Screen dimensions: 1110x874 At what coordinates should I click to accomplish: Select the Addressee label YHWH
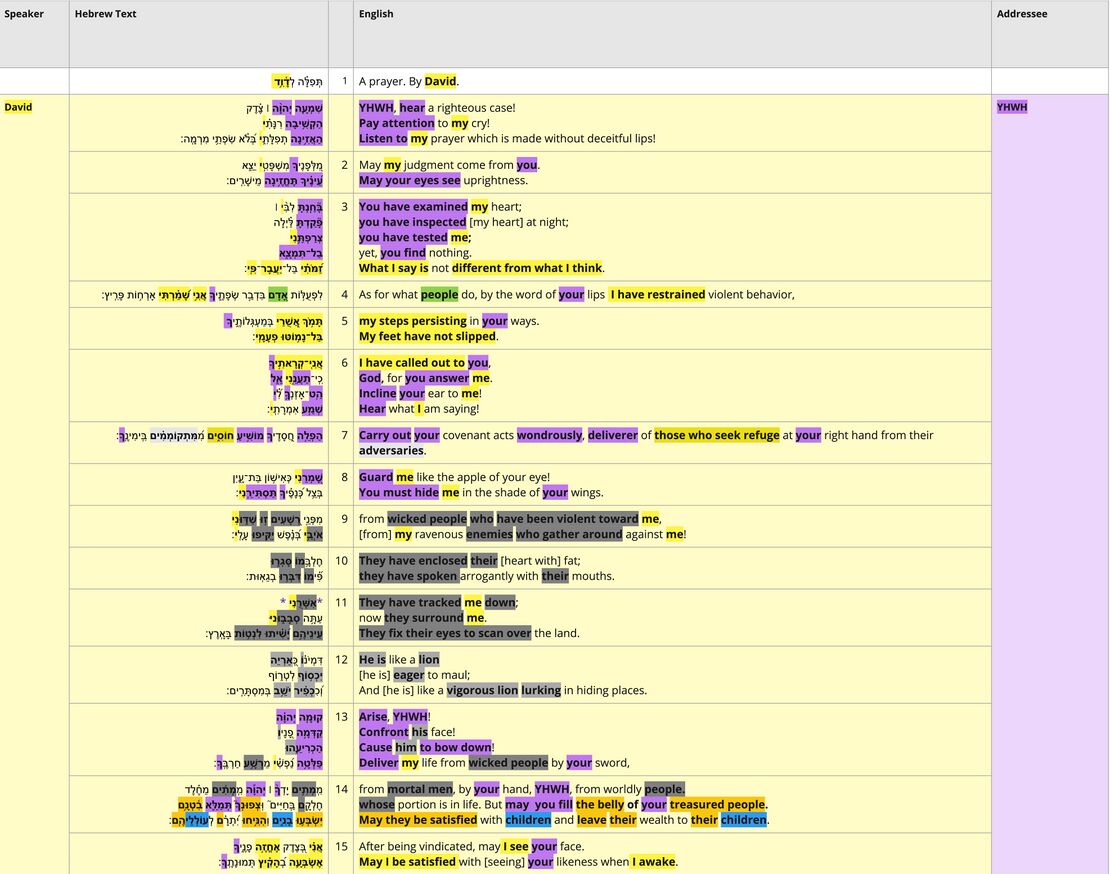[1011, 106]
